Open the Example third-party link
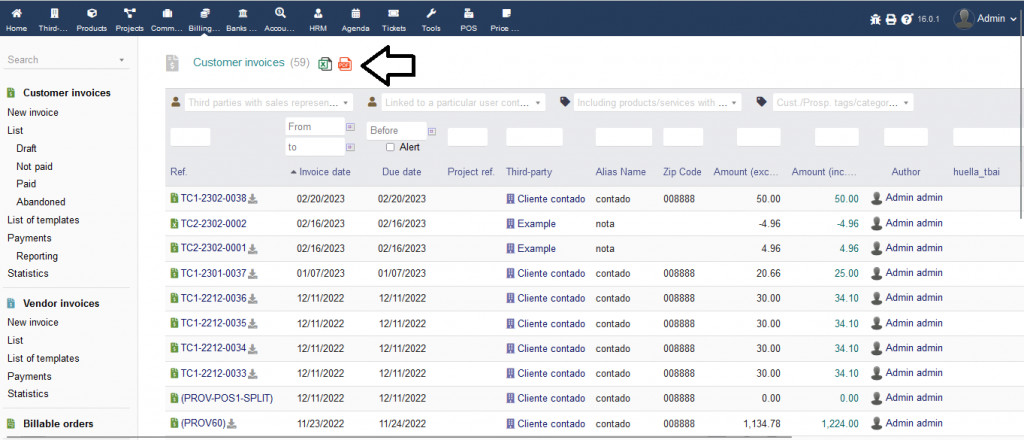 [x=535, y=223]
